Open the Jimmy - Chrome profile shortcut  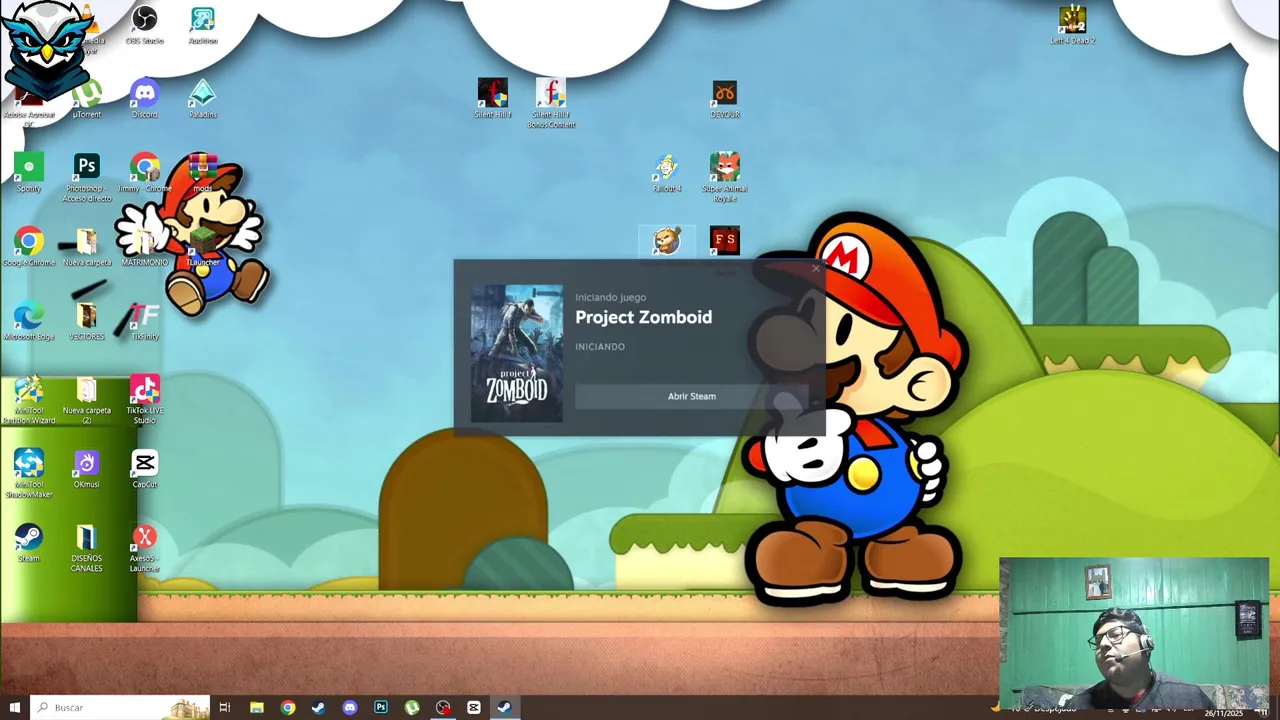[145, 174]
